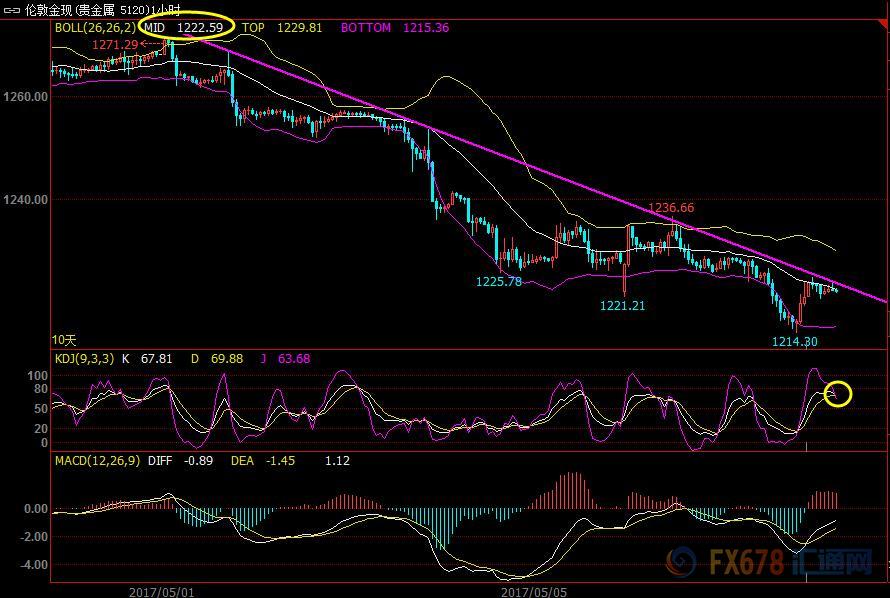Click the 1221.21 low price label
This screenshot has width=890, height=598.
click(x=623, y=306)
